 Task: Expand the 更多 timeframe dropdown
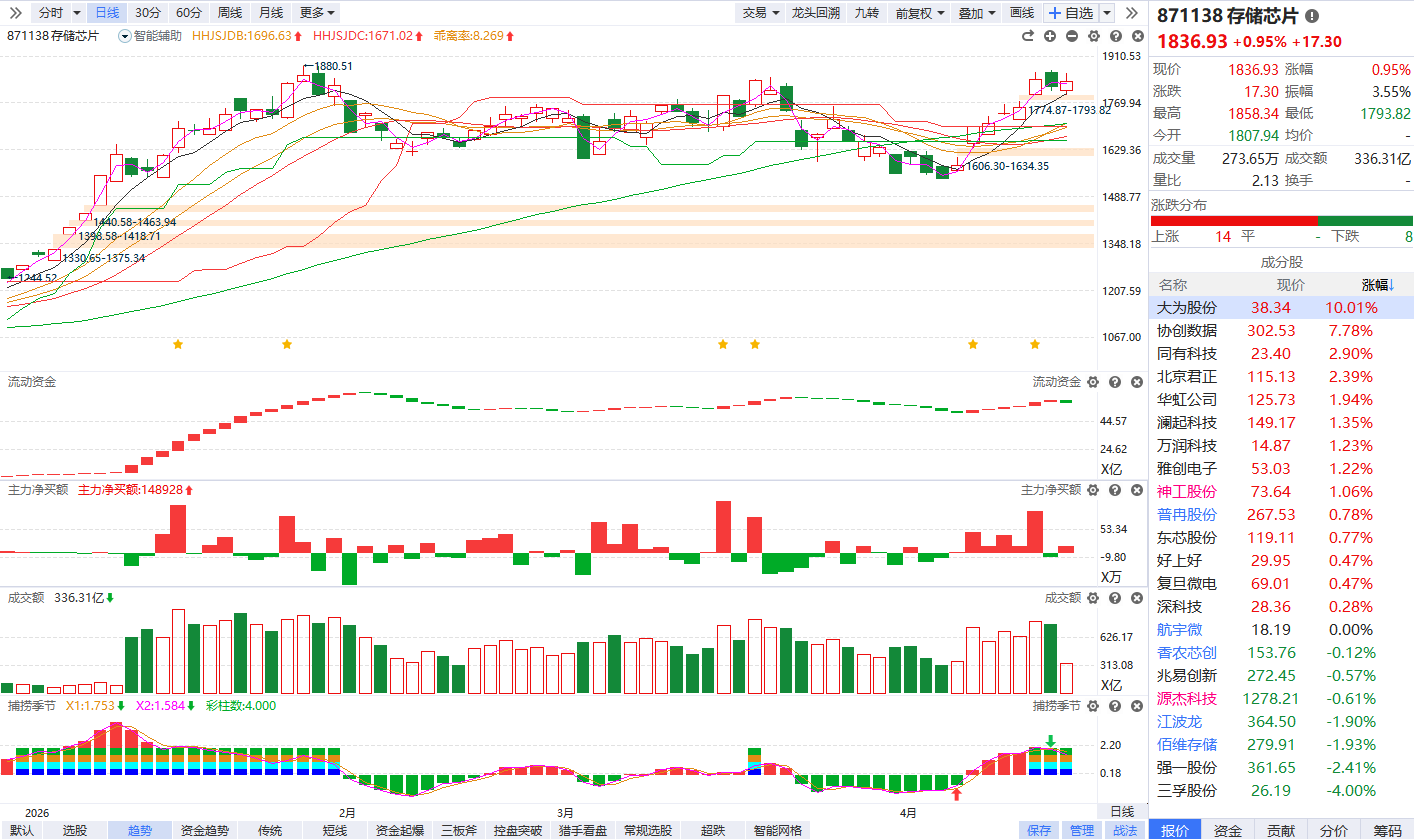coord(318,13)
